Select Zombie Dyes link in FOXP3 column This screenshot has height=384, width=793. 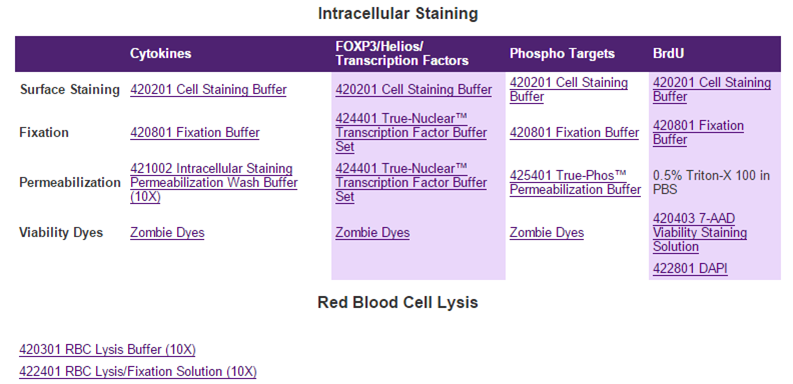(x=372, y=233)
